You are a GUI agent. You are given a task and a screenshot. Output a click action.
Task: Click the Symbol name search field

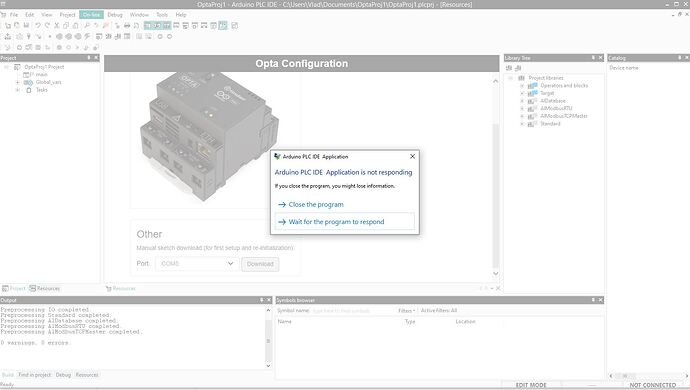coord(353,311)
